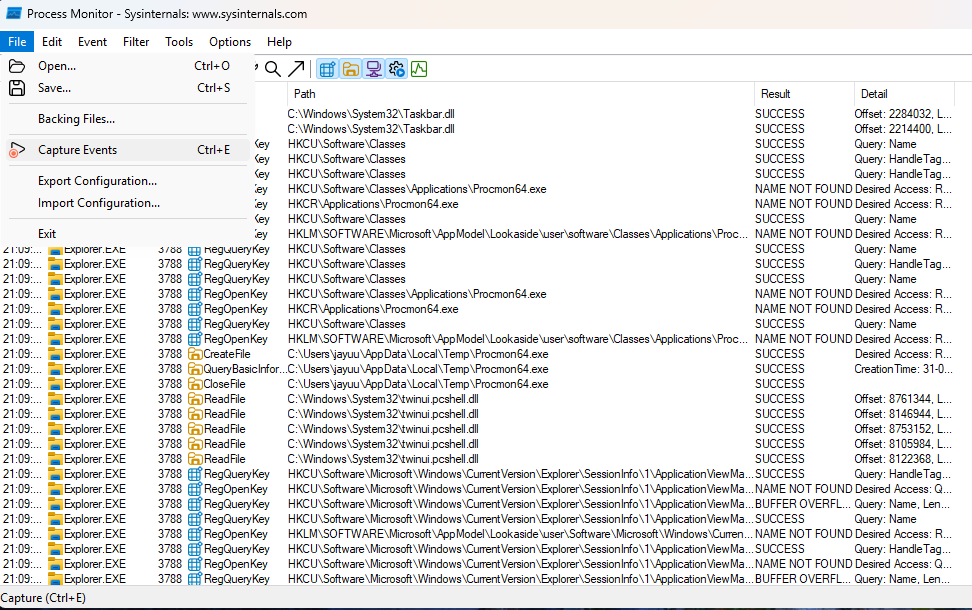Click 'Capture (Ctrl+E)' status bar text
This screenshot has width=972, height=610.
point(43,598)
